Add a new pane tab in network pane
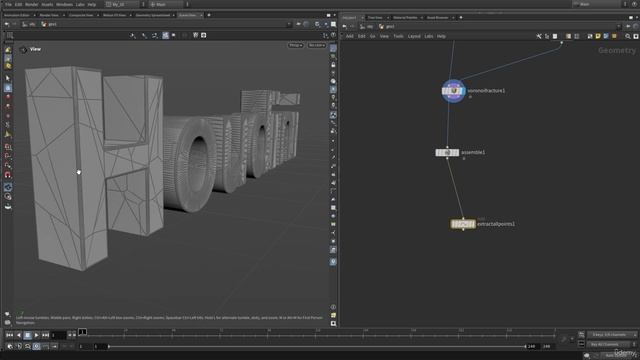 pos(461,18)
